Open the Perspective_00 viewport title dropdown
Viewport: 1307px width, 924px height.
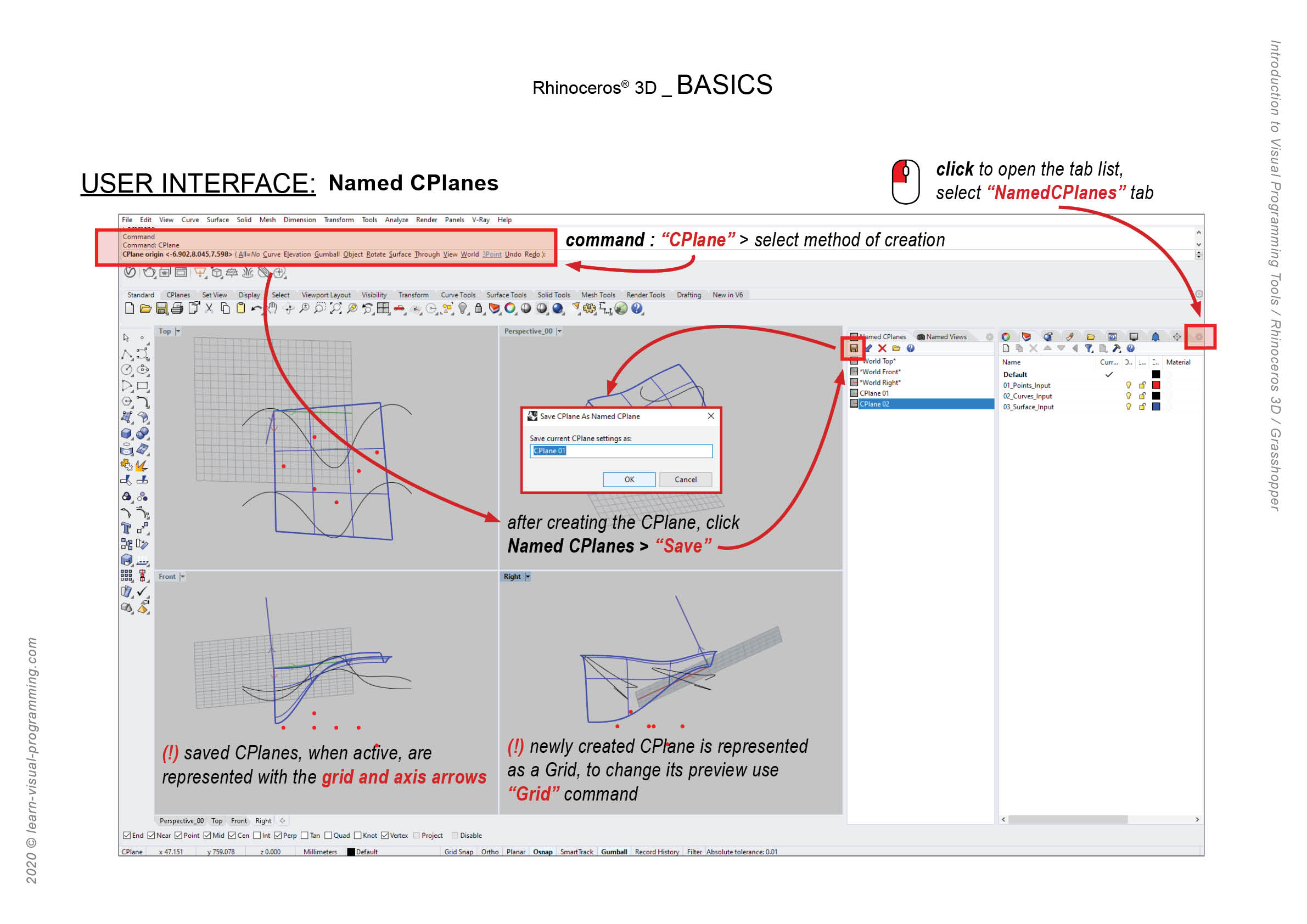[559, 330]
